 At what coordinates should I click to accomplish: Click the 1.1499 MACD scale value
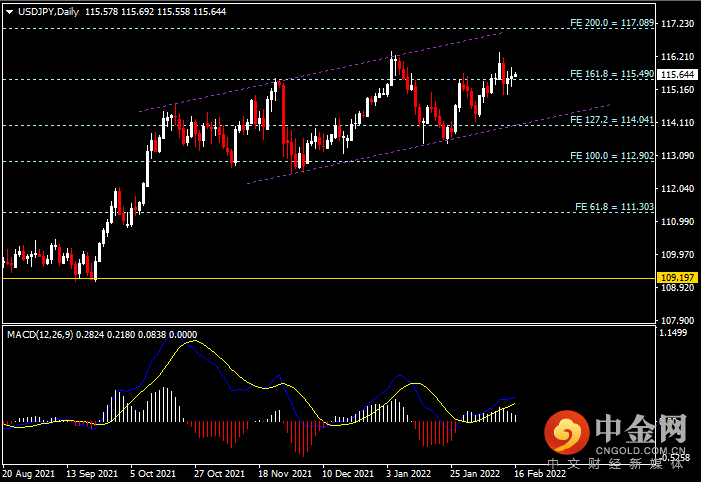673,333
